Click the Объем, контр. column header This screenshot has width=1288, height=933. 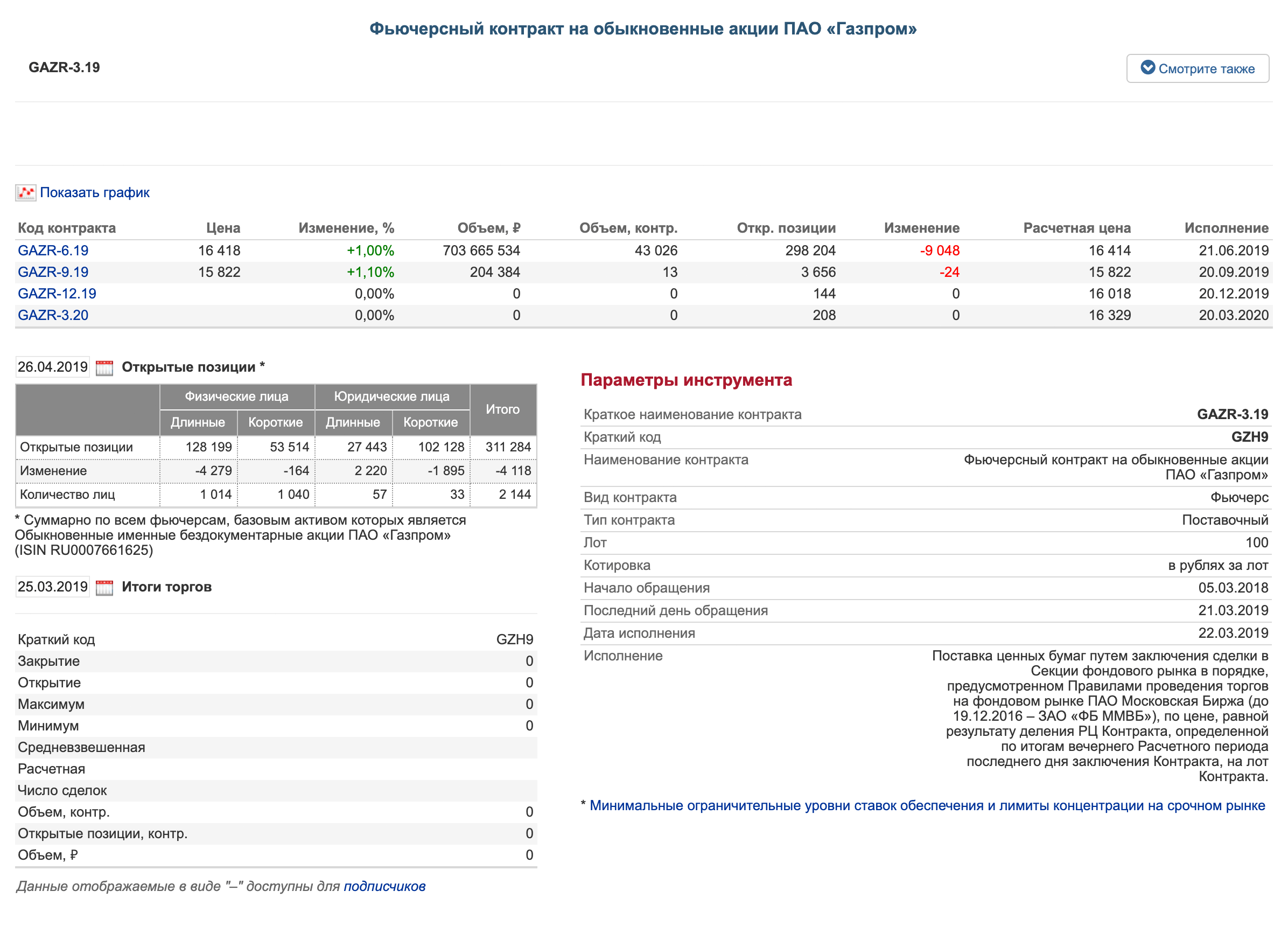[629, 228]
